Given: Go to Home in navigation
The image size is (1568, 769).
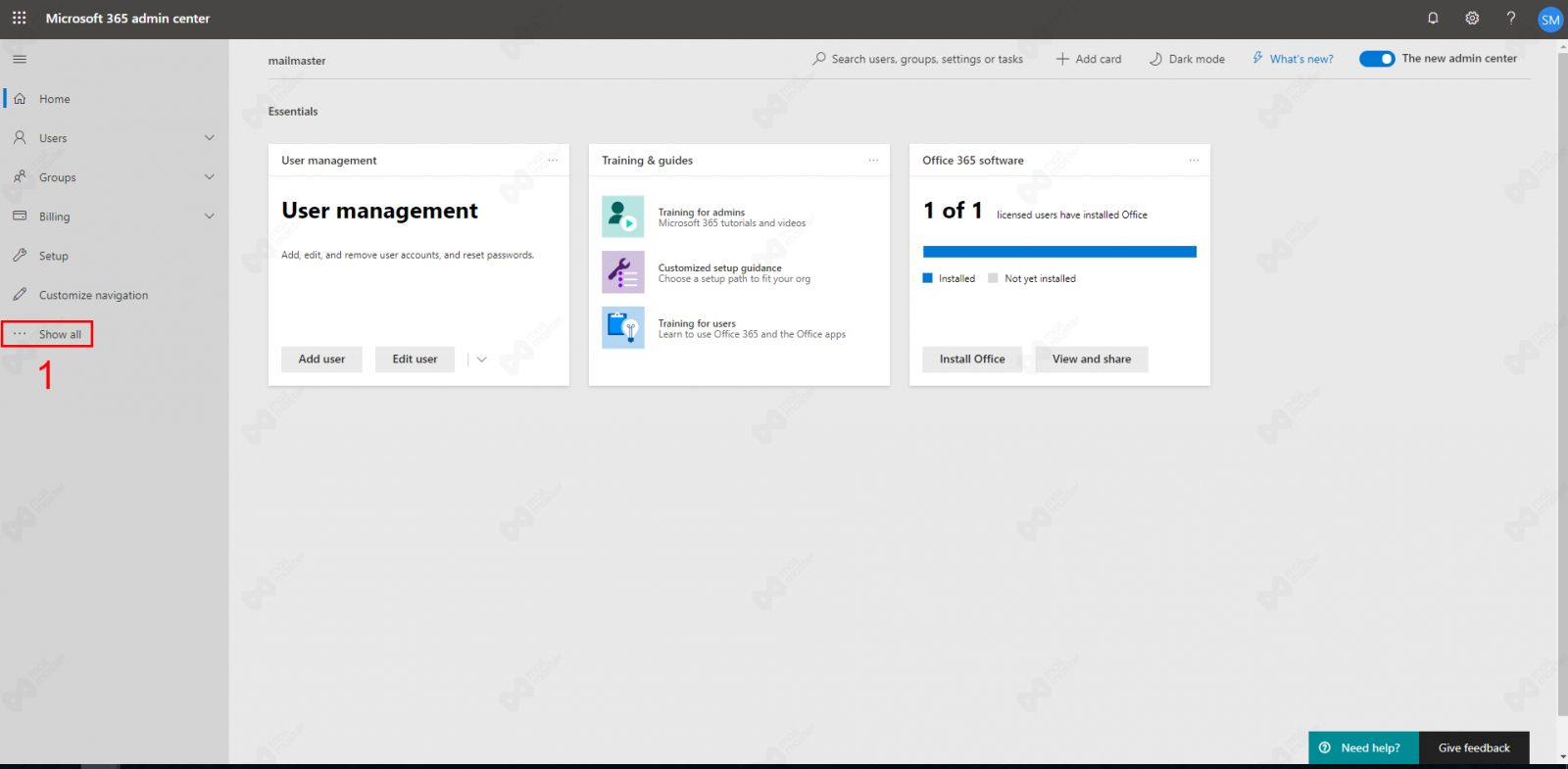Looking at the screenshot, I should [x=115, y=99].
